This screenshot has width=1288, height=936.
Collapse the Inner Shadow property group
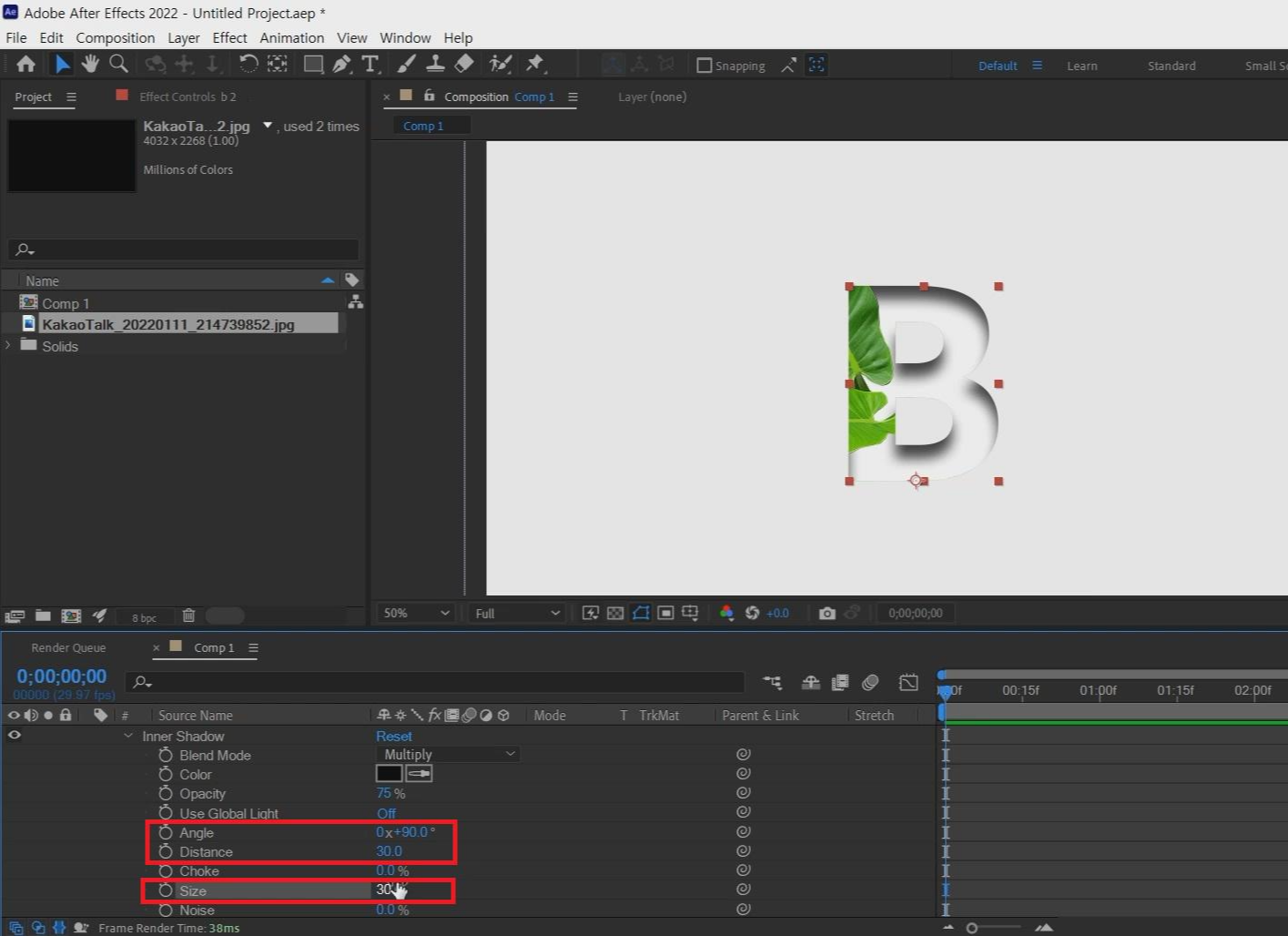point(128,736)
